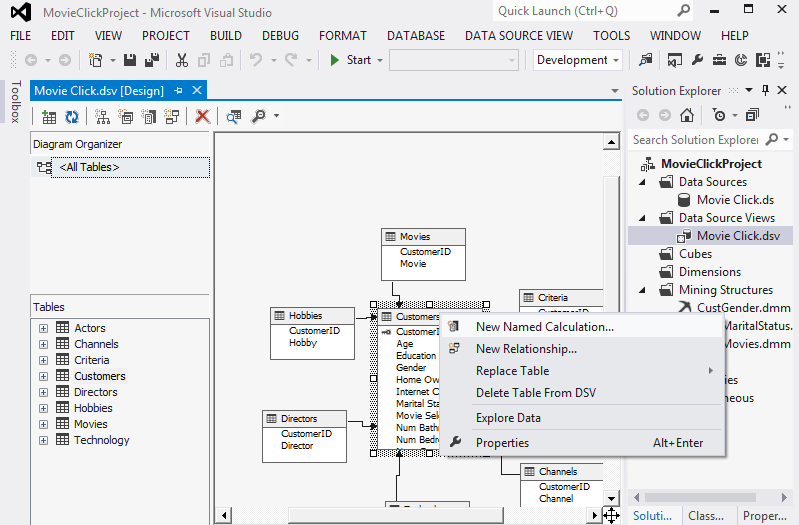Click the Redo arrow icon
Image resolution: width=799 pixels, height=525 pixels.
pos(291,60)
